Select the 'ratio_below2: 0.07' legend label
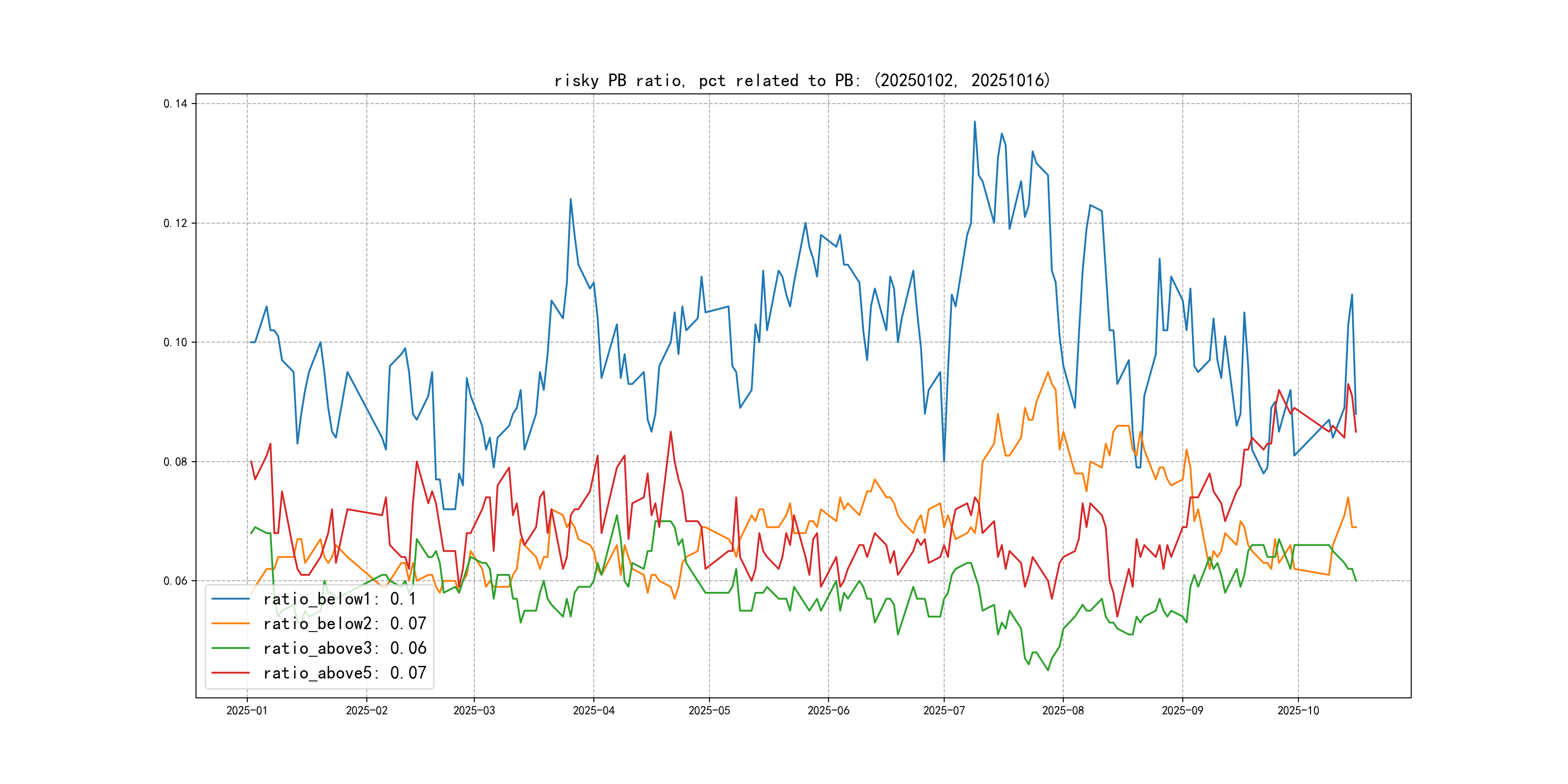1568x784 pixels. [345, 623]
